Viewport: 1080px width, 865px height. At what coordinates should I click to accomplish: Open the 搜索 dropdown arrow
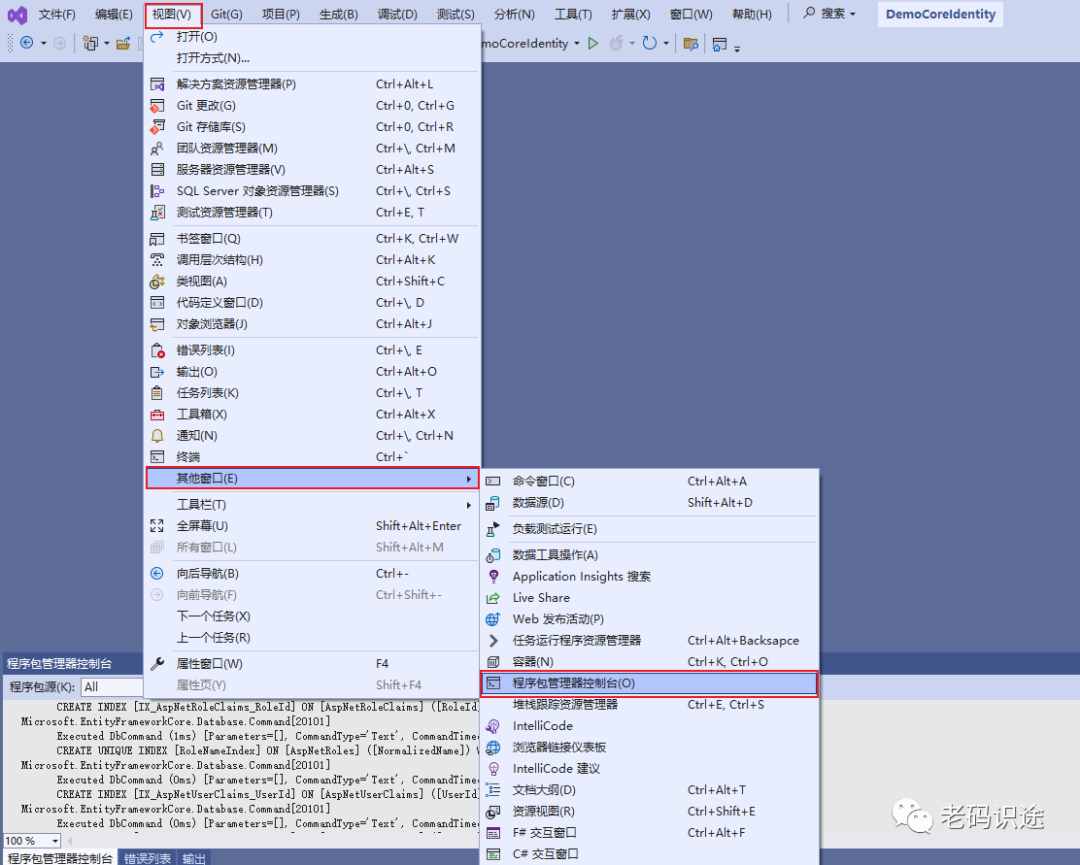pyautogui.click(x=853, y=14)
